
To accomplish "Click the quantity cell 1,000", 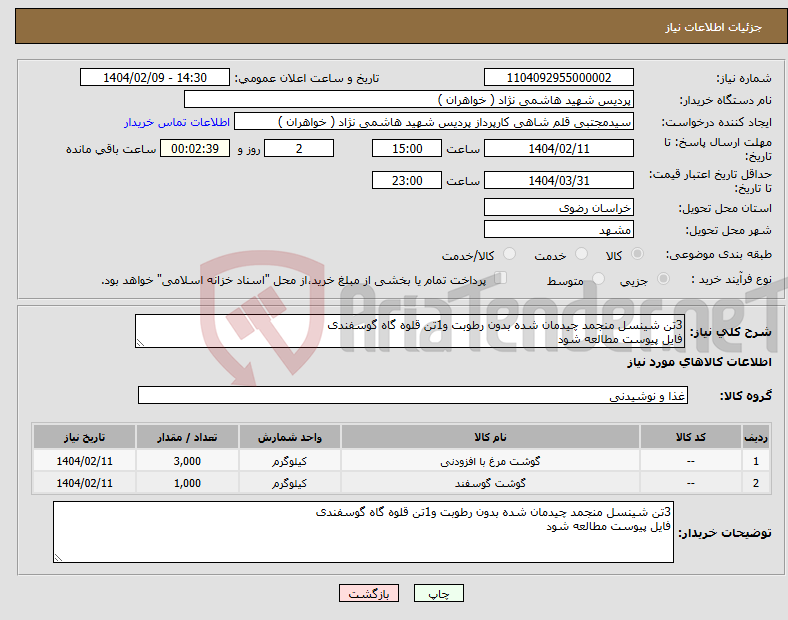I will click(x=187, y=483).
